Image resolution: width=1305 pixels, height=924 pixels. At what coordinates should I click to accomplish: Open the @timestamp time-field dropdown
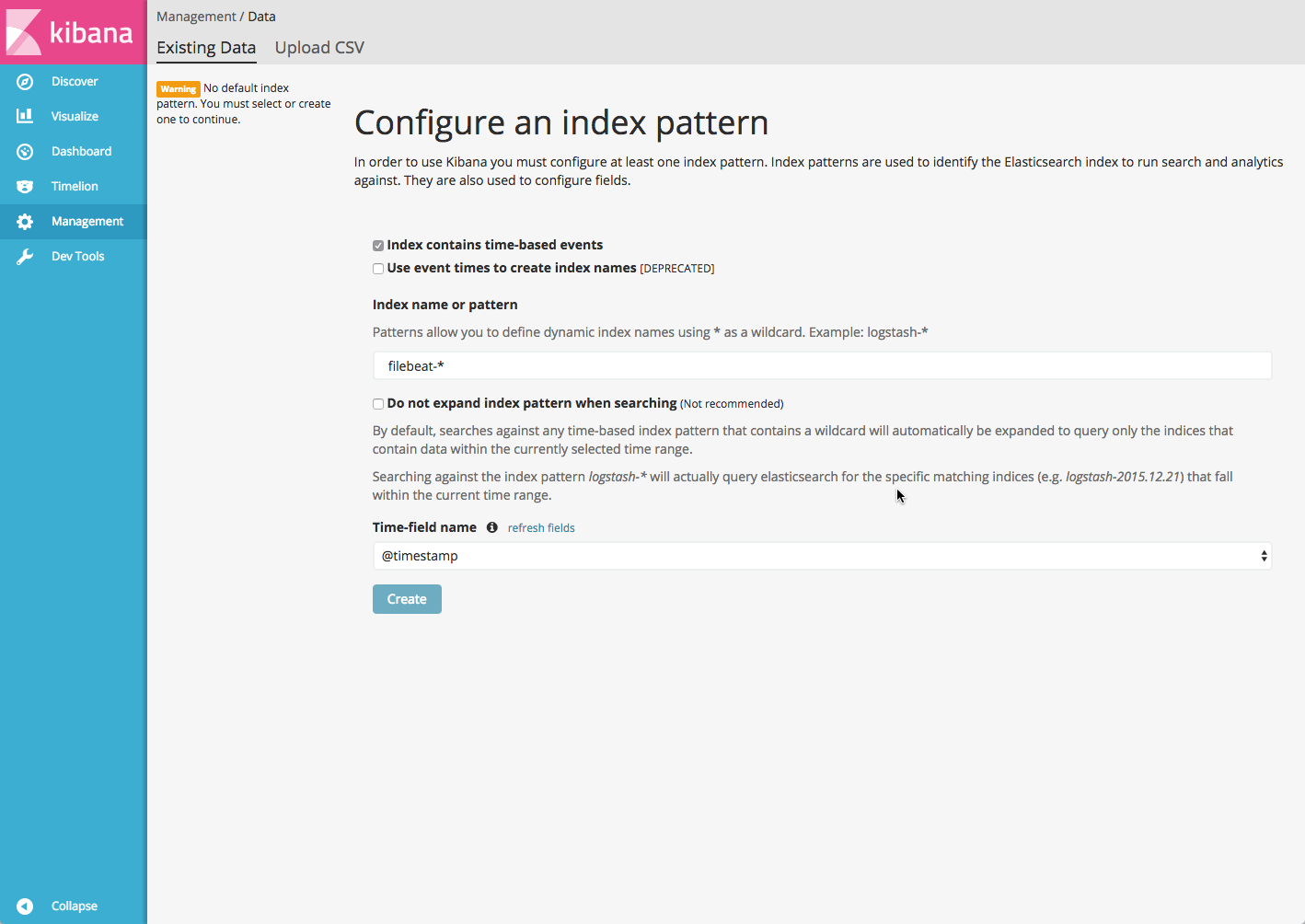point(822,556)
